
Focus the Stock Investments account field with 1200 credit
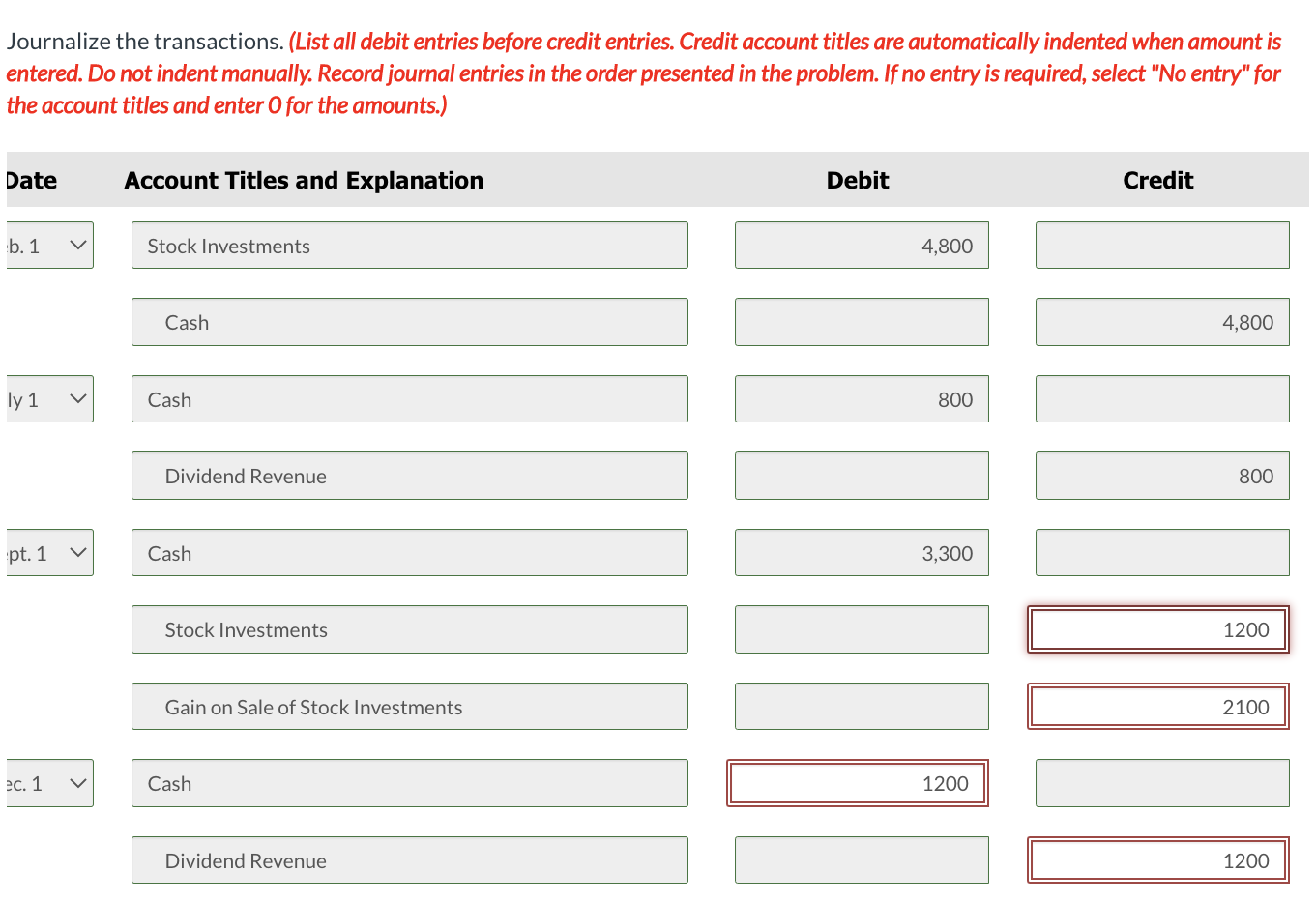tap(410, 629)
